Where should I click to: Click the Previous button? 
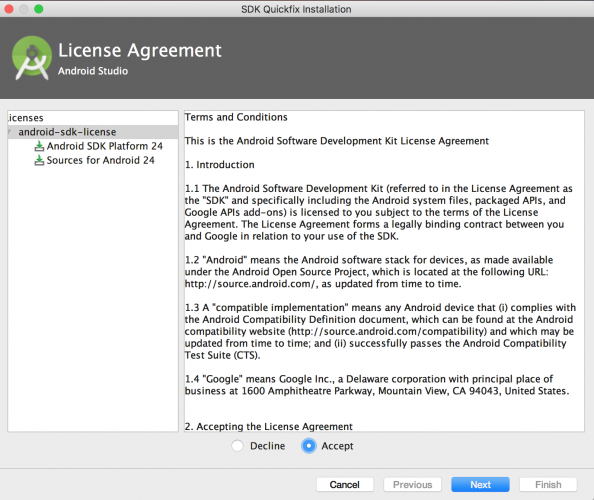412,484
